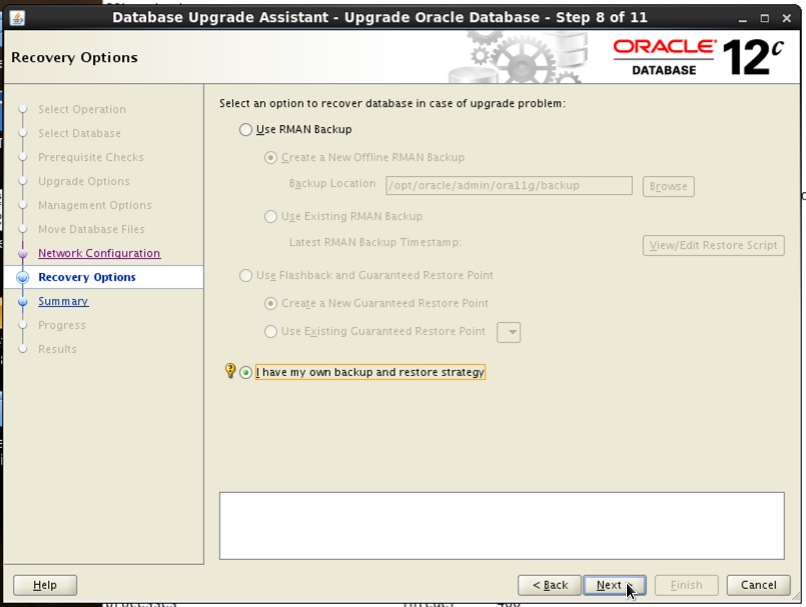Click the Backup Location path field
Screen dimensions: 806x607
[509, 186]
